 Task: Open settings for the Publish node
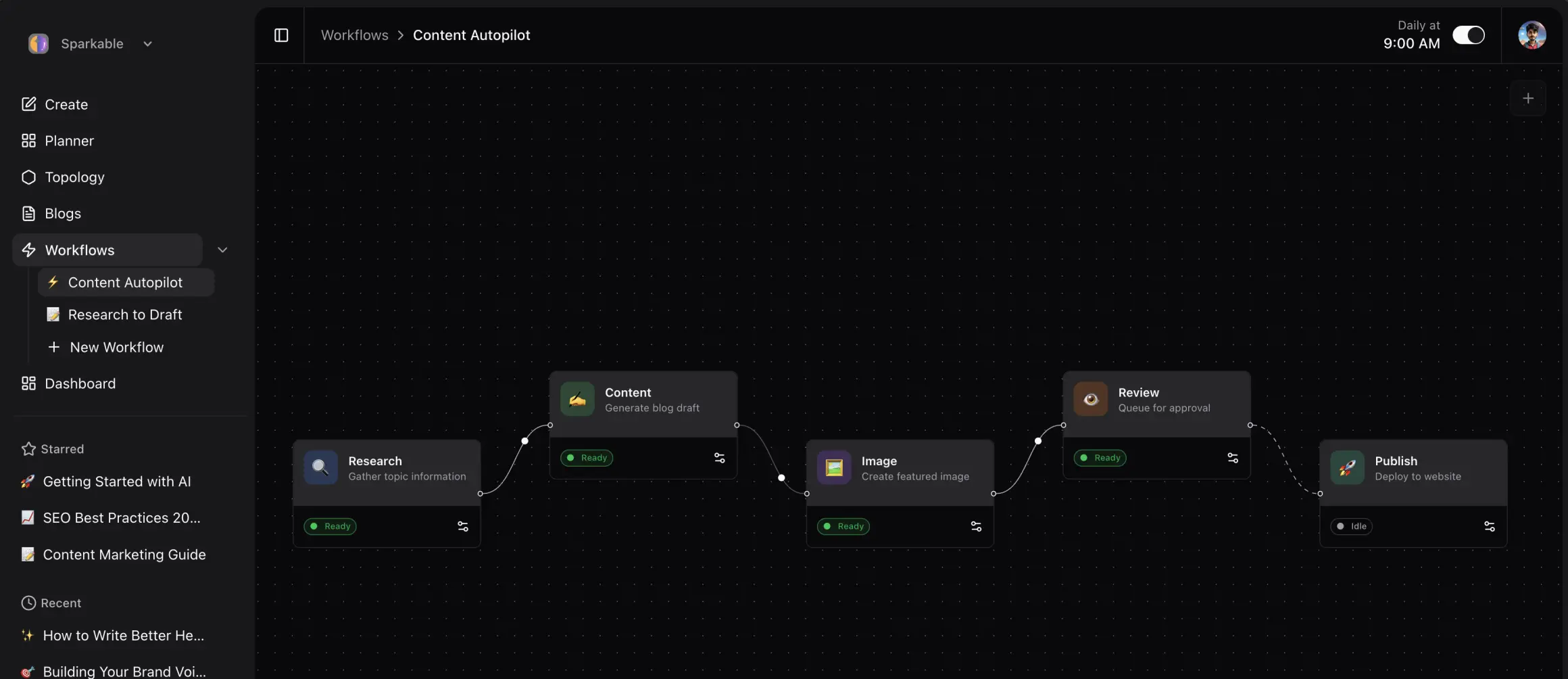pos(1490,526)
